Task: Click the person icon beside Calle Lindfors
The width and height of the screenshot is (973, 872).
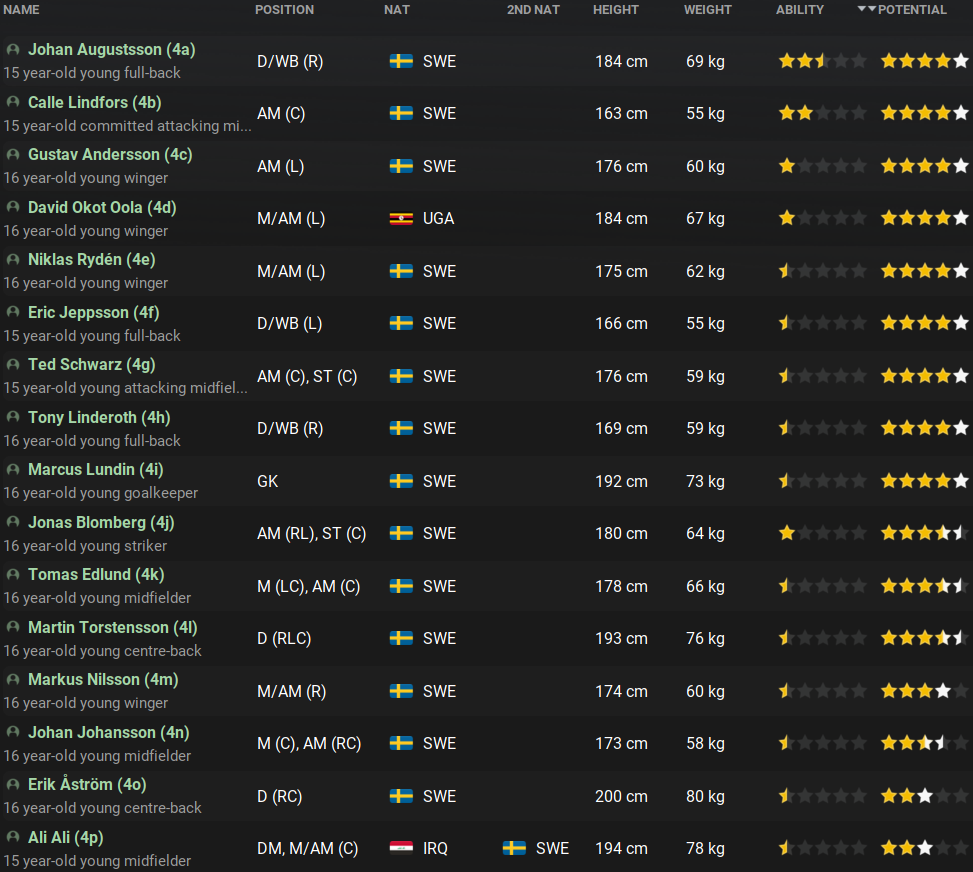Action: point(12,102)
